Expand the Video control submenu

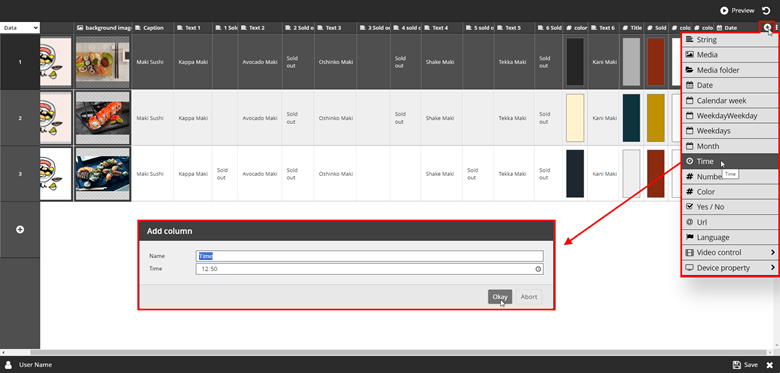[x=729, y=253]
